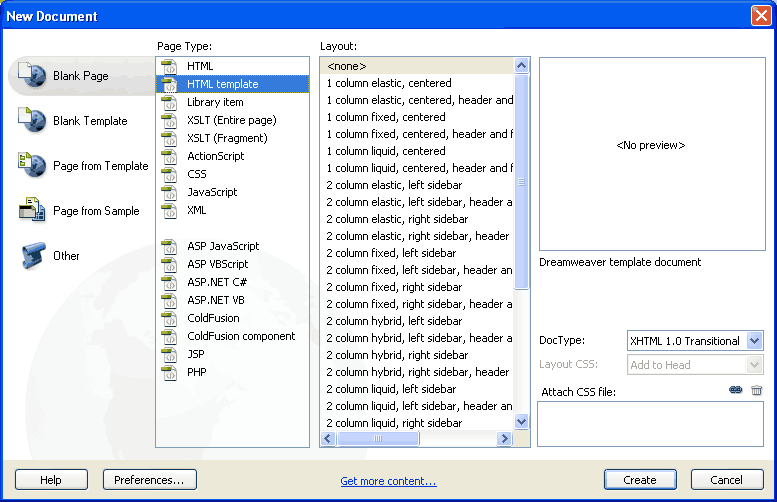Click the Attach Style Sheet link icon

click(736, 390)
